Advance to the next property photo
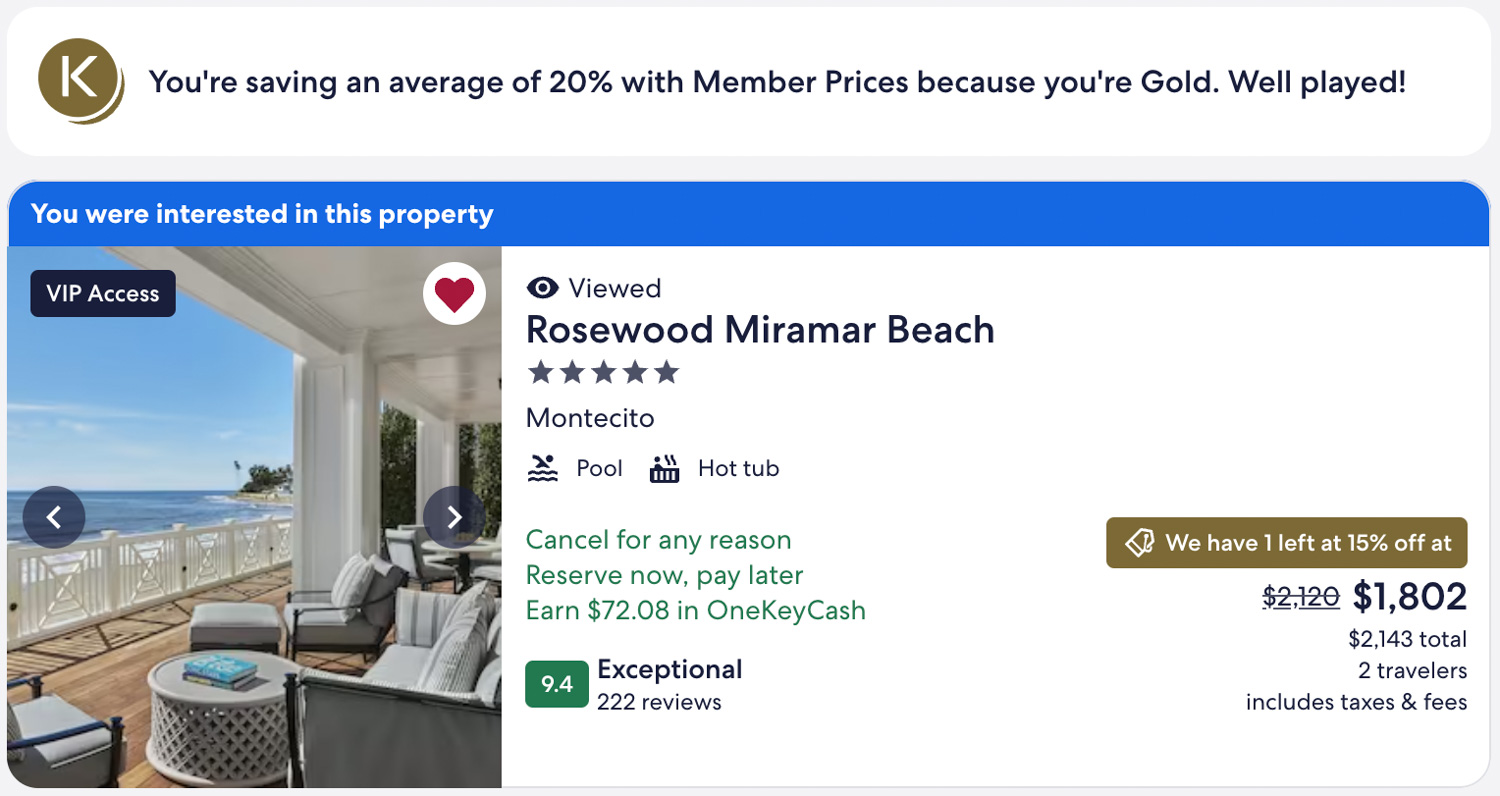 click(x=454, y=517)
